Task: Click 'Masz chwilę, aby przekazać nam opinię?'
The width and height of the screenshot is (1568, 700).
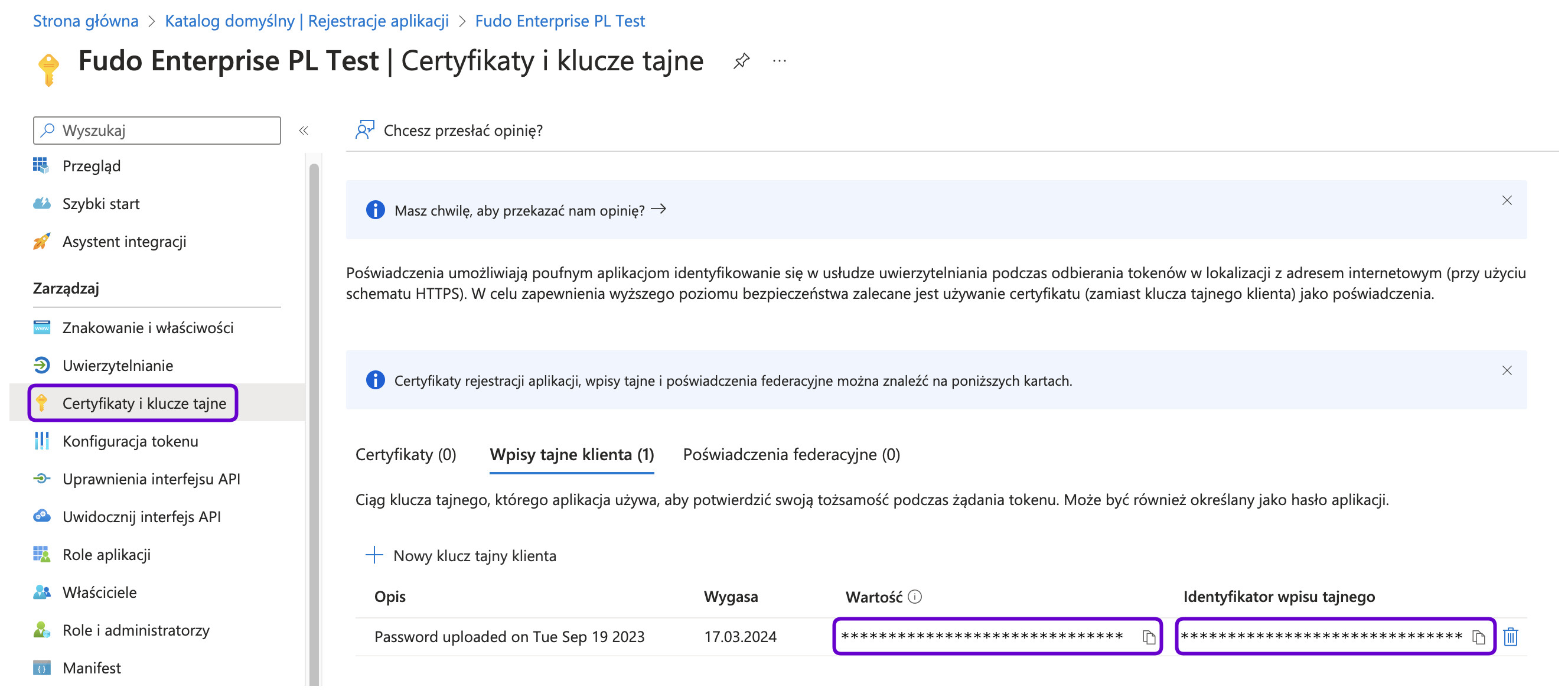Action: tap(519, 210)
